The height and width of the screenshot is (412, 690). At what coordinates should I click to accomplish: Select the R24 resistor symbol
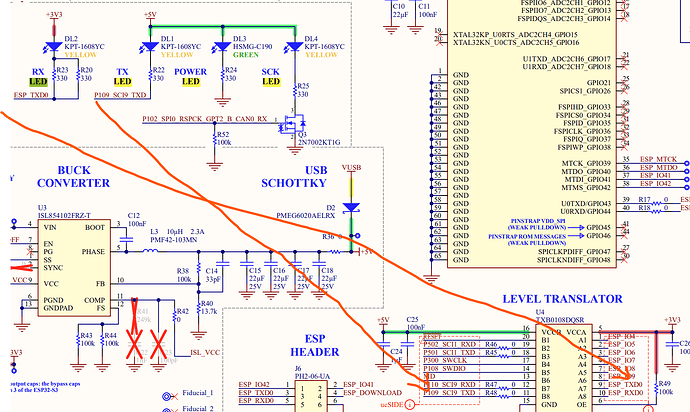[x=223, y=75]
